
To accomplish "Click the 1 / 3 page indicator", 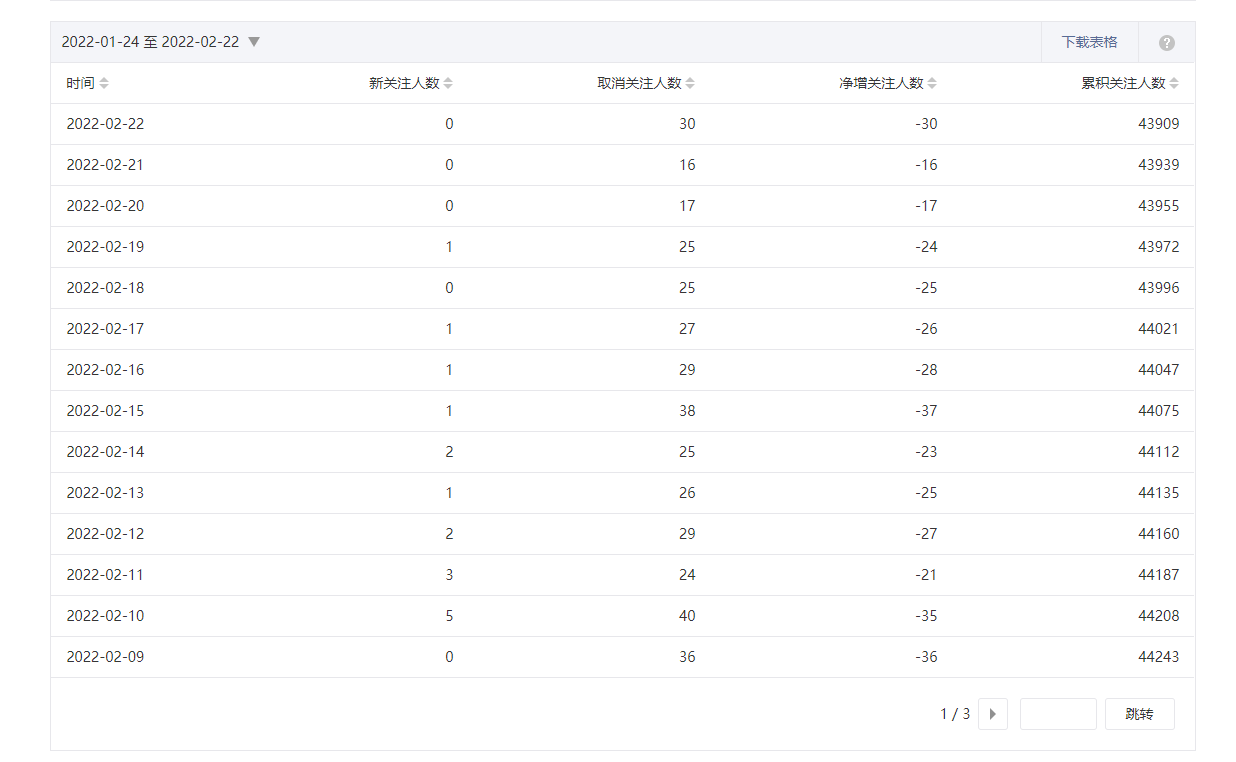I will tap(954, 714).
